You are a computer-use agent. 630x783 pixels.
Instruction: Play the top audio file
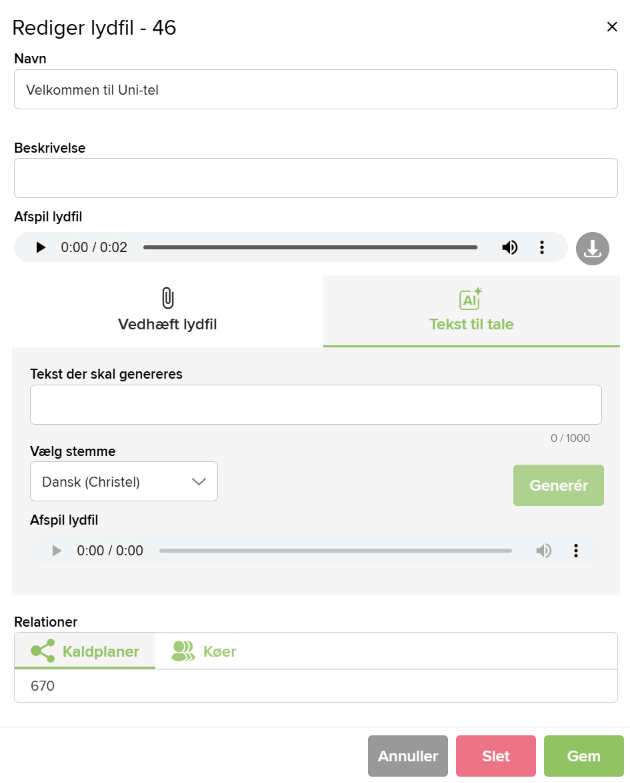coord(41,247)
